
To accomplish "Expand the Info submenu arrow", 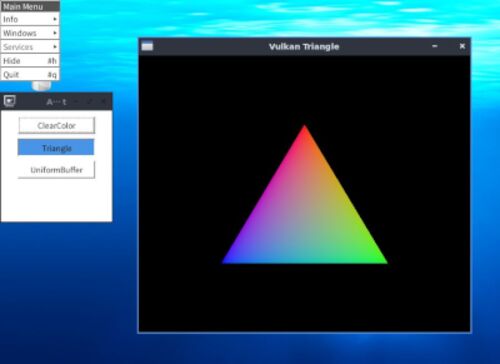I will coord(55,19).
